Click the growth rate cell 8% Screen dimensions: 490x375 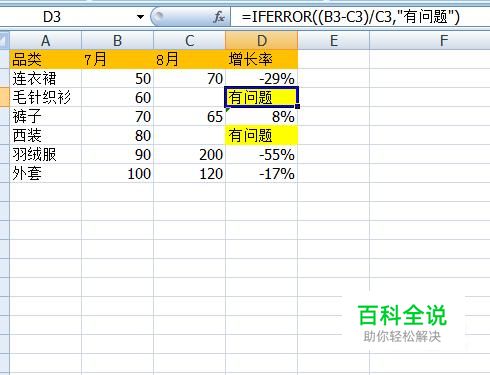pyautogui.click(x=262, y=116)
